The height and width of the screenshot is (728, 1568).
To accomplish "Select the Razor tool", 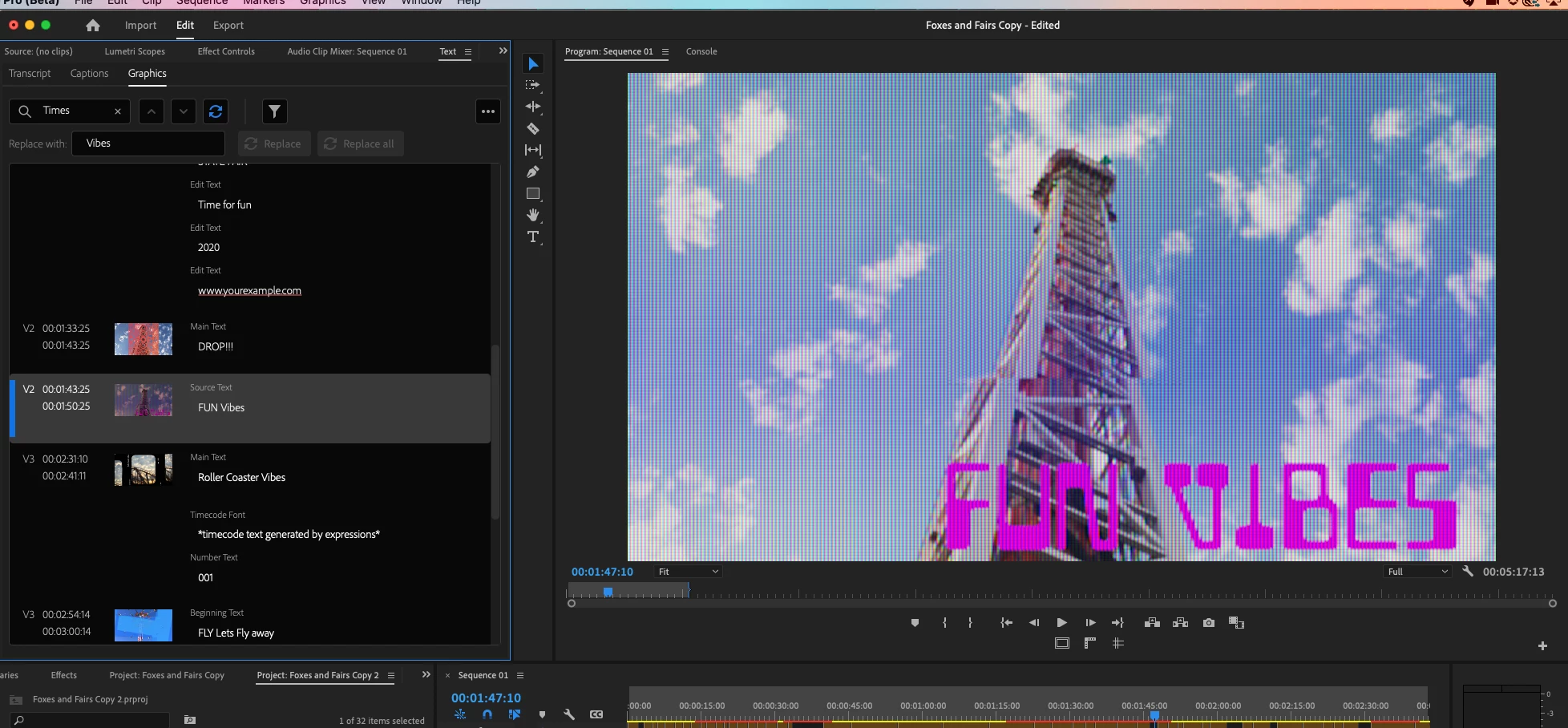I will [x=533, y=128].
